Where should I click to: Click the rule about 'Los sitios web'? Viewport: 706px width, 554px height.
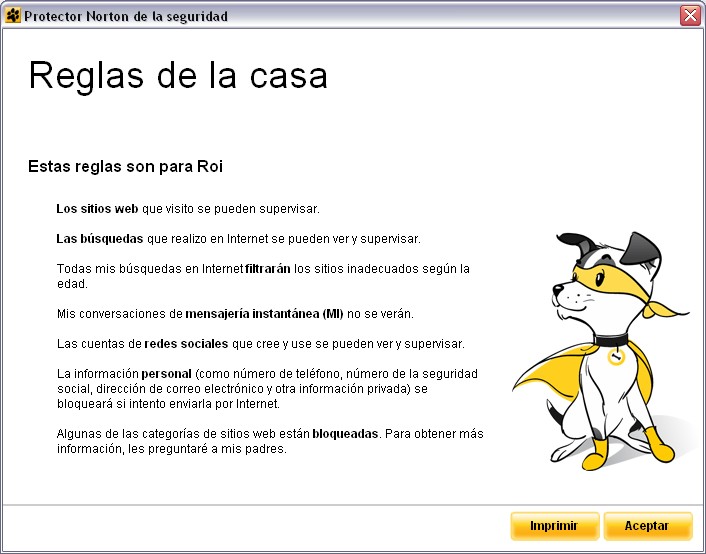pyautogui.click(x=188, y=209)
